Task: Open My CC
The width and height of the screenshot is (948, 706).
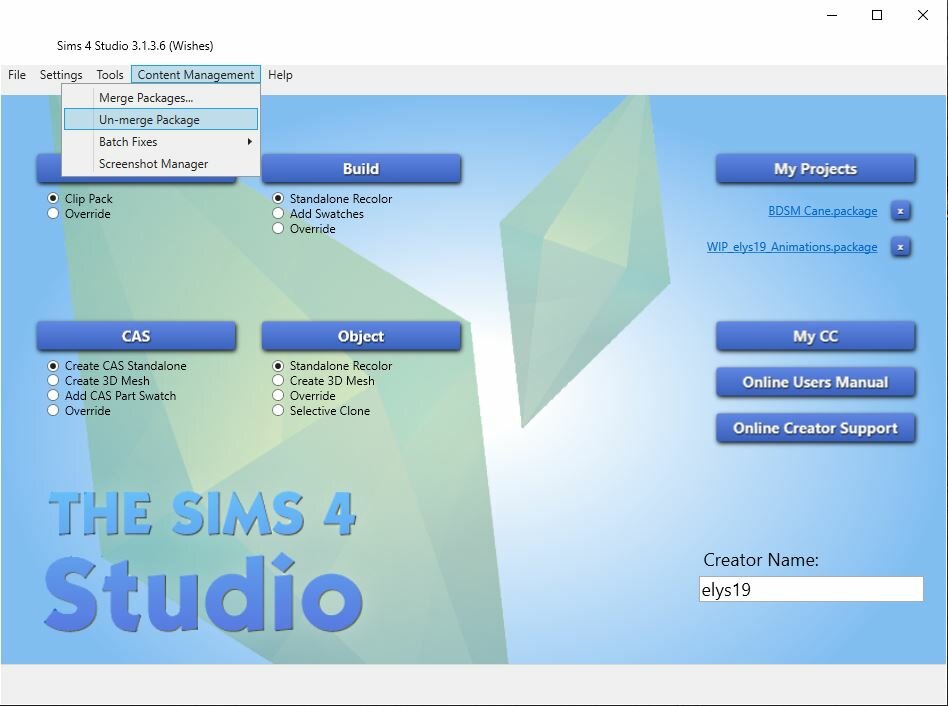Action: pos(816,336)
